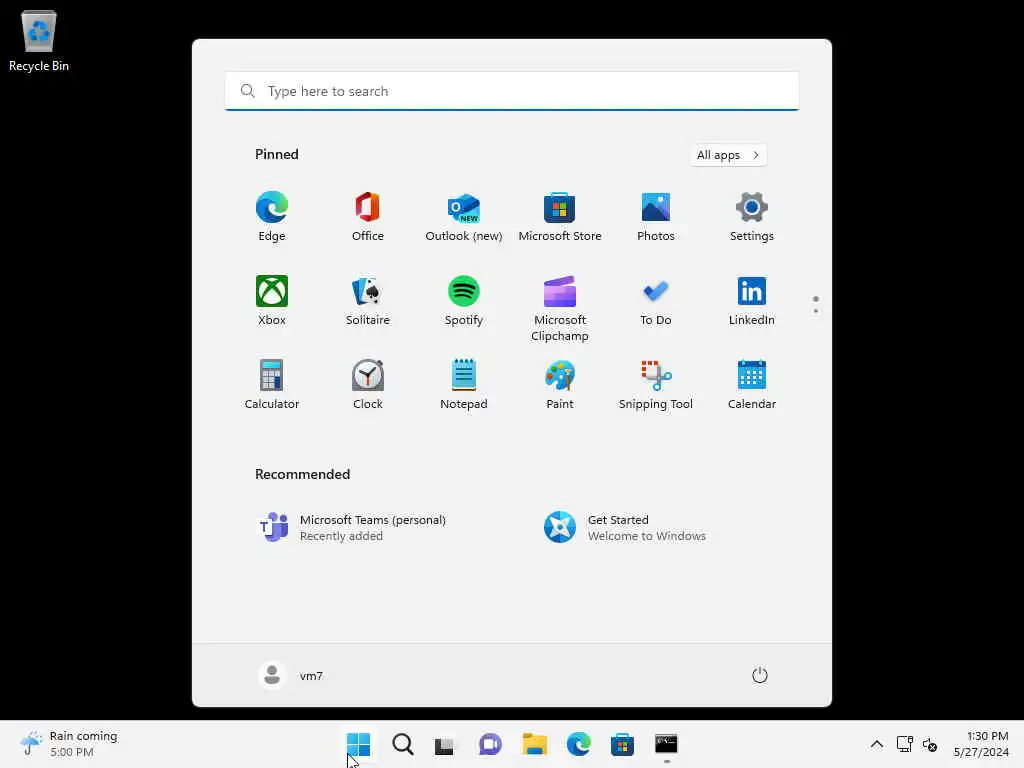
Task: Open Chat icon on taskbar
Action: coord(490,744)
